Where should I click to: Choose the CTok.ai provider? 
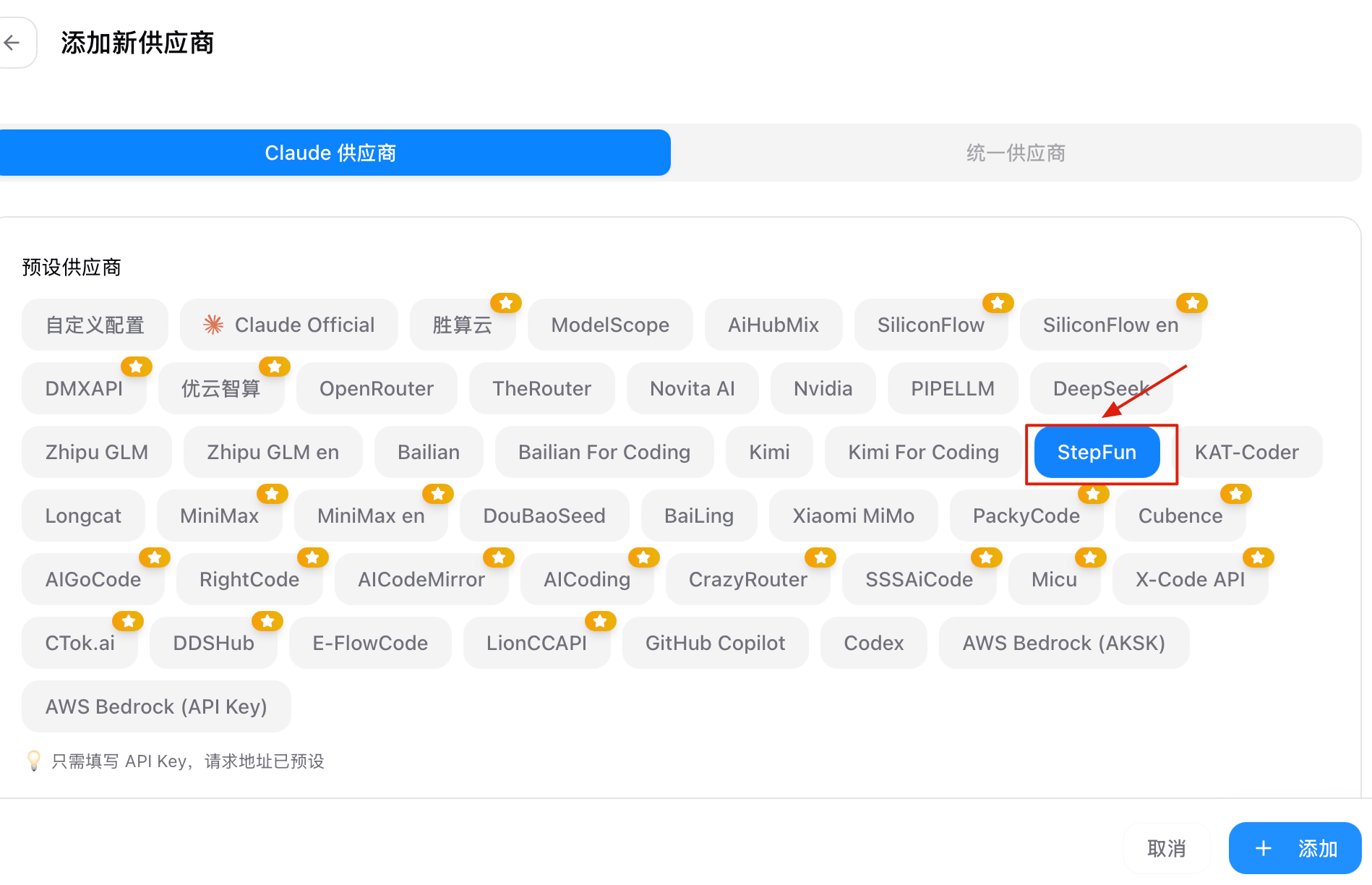point(80,643)
